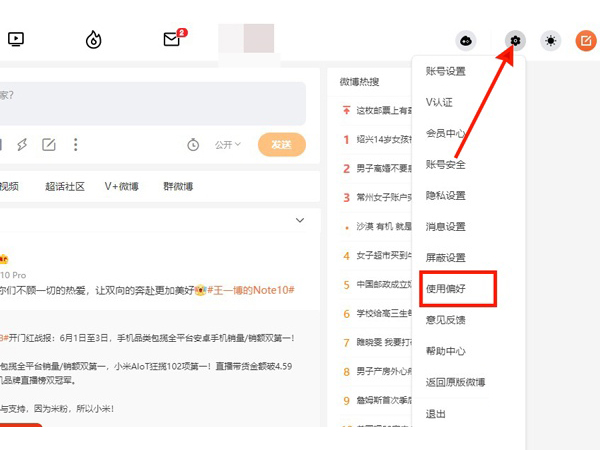Click into the post compose text box
The image size is (600, 450).
150,102
